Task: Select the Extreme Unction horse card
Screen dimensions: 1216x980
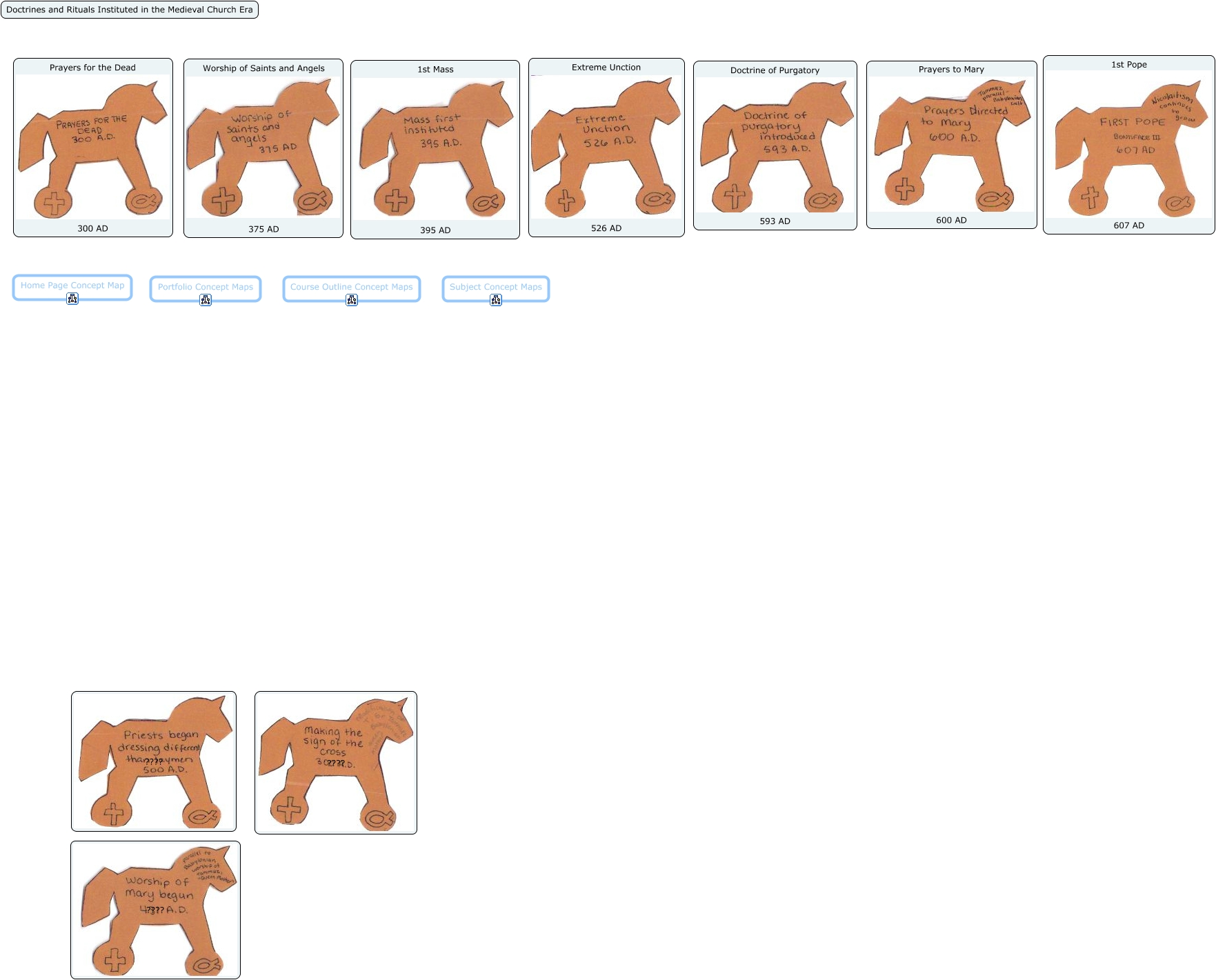Action: coord(606,147)
